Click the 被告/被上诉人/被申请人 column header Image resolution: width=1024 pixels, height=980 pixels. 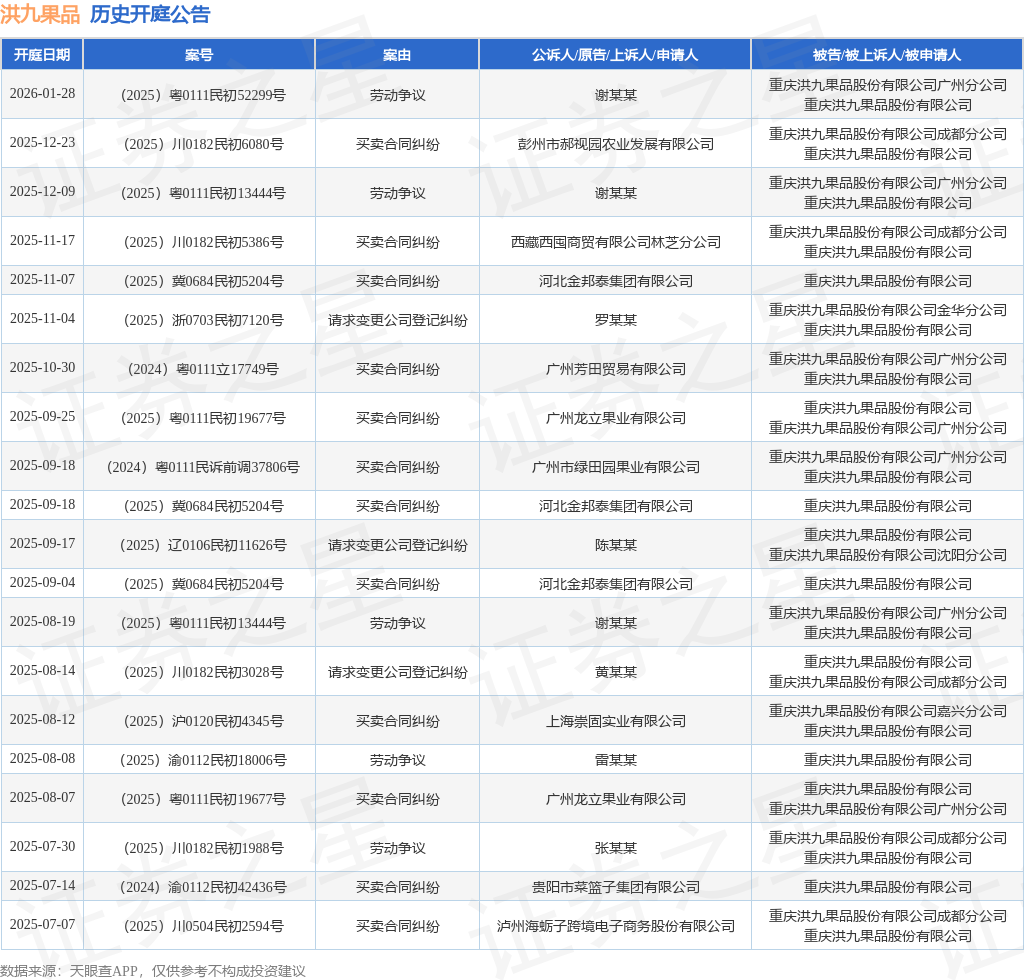(x=887, y=55)
